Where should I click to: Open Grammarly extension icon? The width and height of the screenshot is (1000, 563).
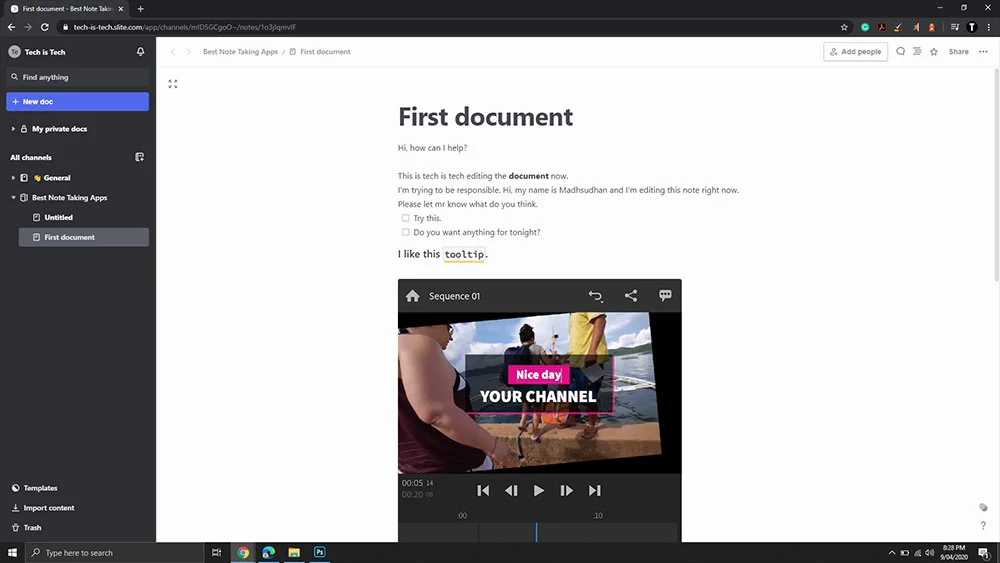(x=865, y=27)
